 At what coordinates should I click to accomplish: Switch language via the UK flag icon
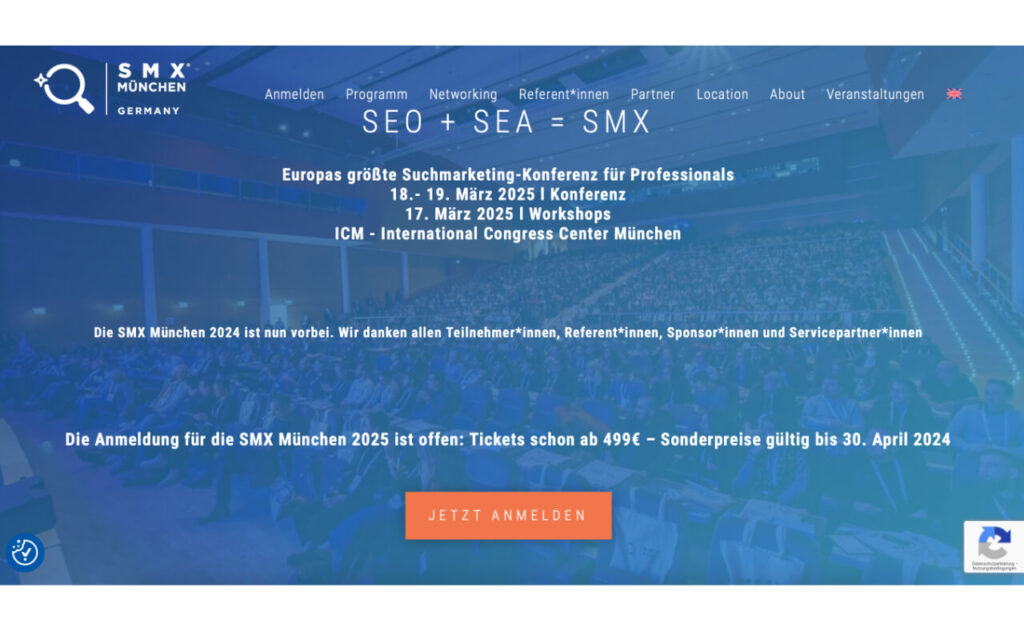pyautogui.click(x=954, y=94)
